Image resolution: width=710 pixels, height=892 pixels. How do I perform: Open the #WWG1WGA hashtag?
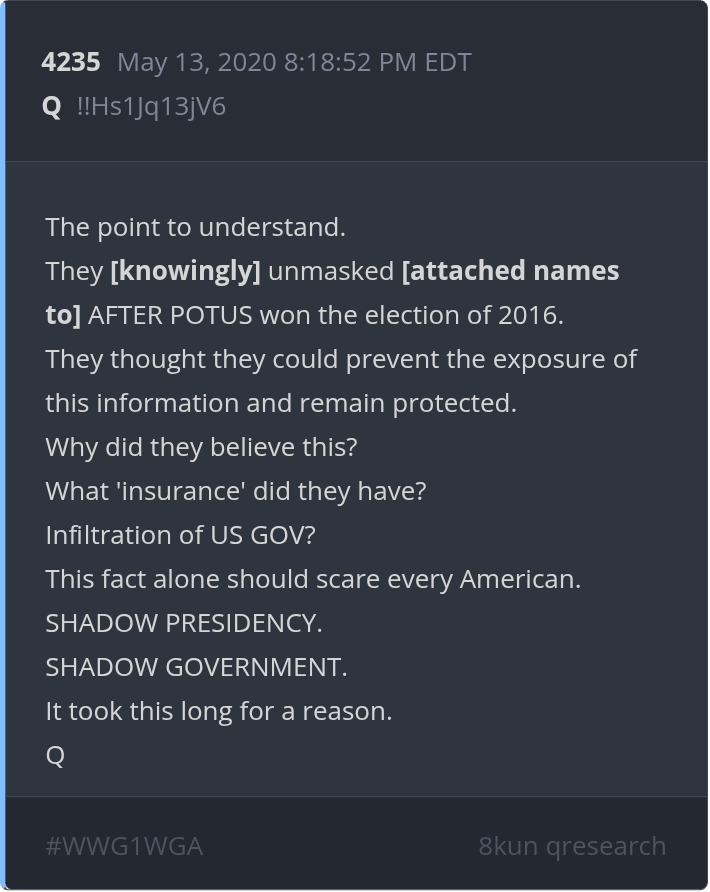124,846
